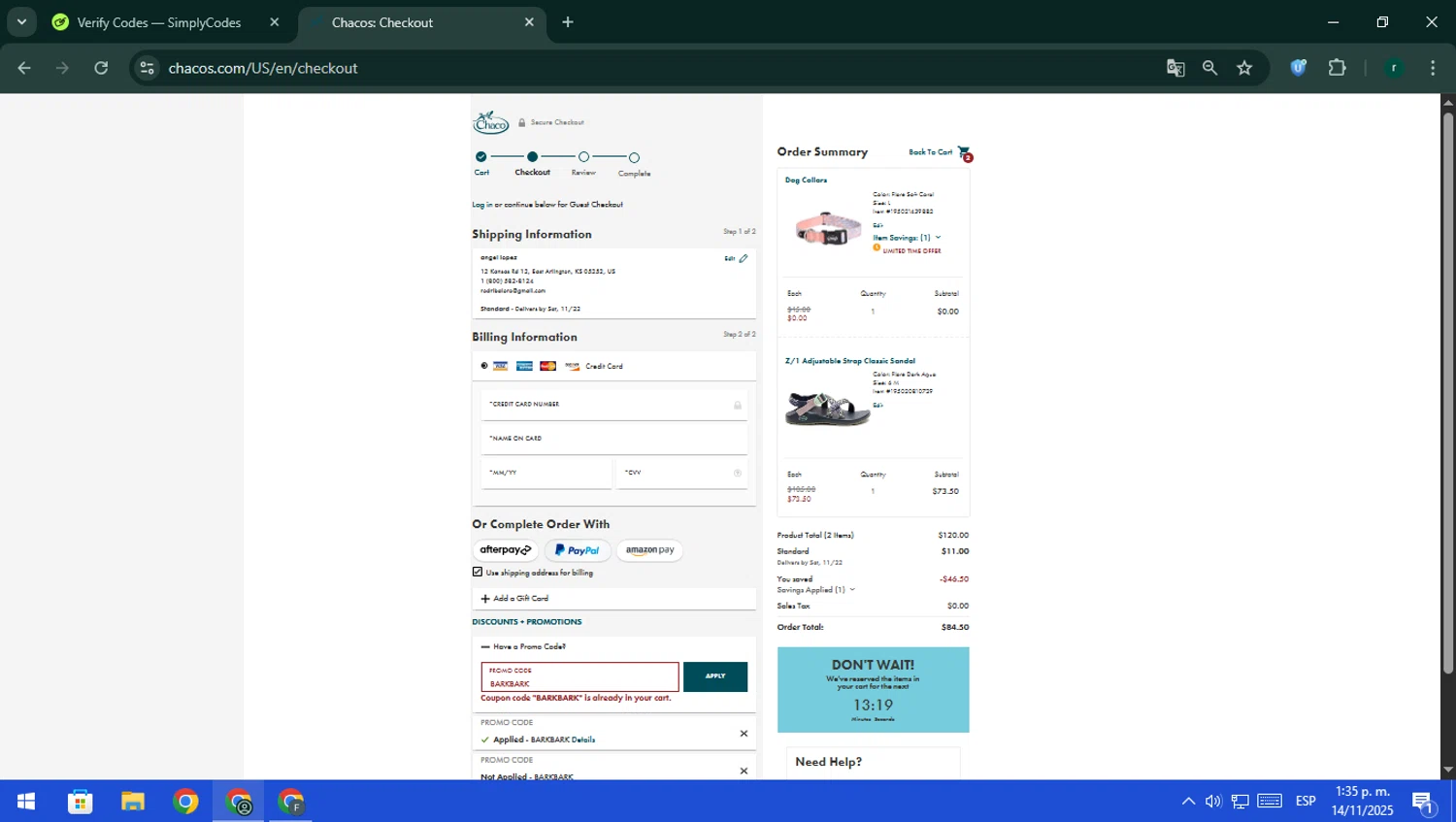The image size is (1456, 822).
Task: Expand Item Savings for Dog Collars
Action: (907, 238)
